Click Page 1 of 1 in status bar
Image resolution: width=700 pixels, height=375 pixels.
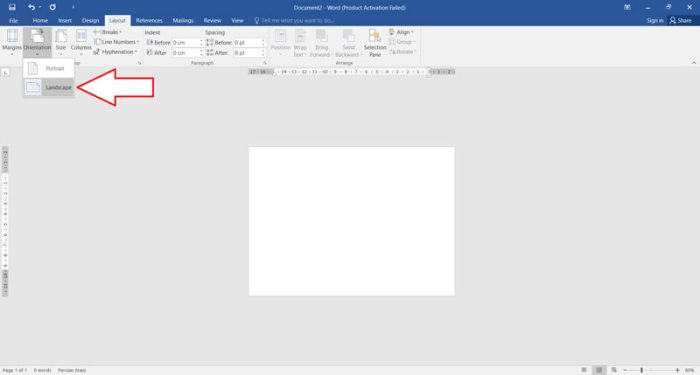[15, 370]
